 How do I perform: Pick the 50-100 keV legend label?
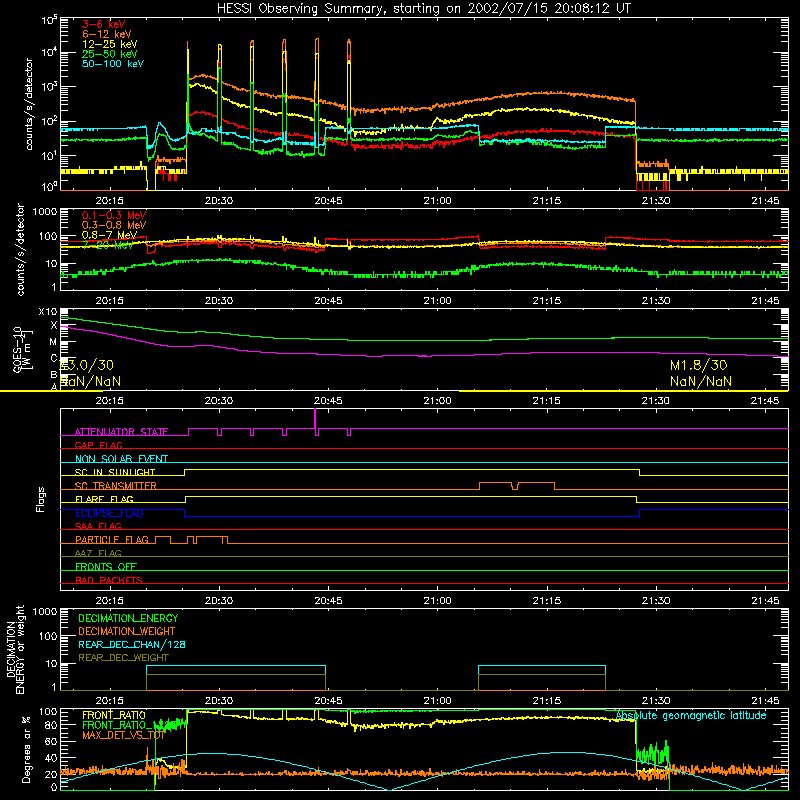(x=113, y=64)
